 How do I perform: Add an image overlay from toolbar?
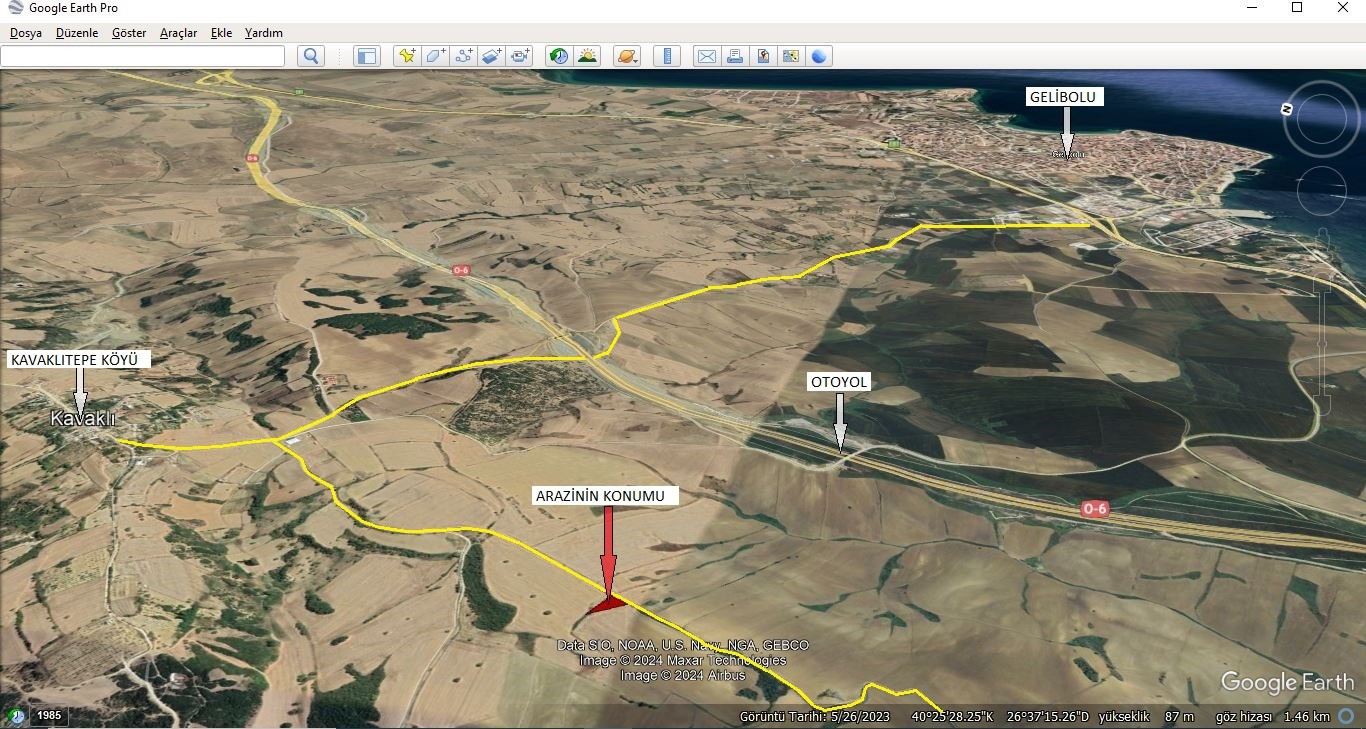[x=492, y=56]
